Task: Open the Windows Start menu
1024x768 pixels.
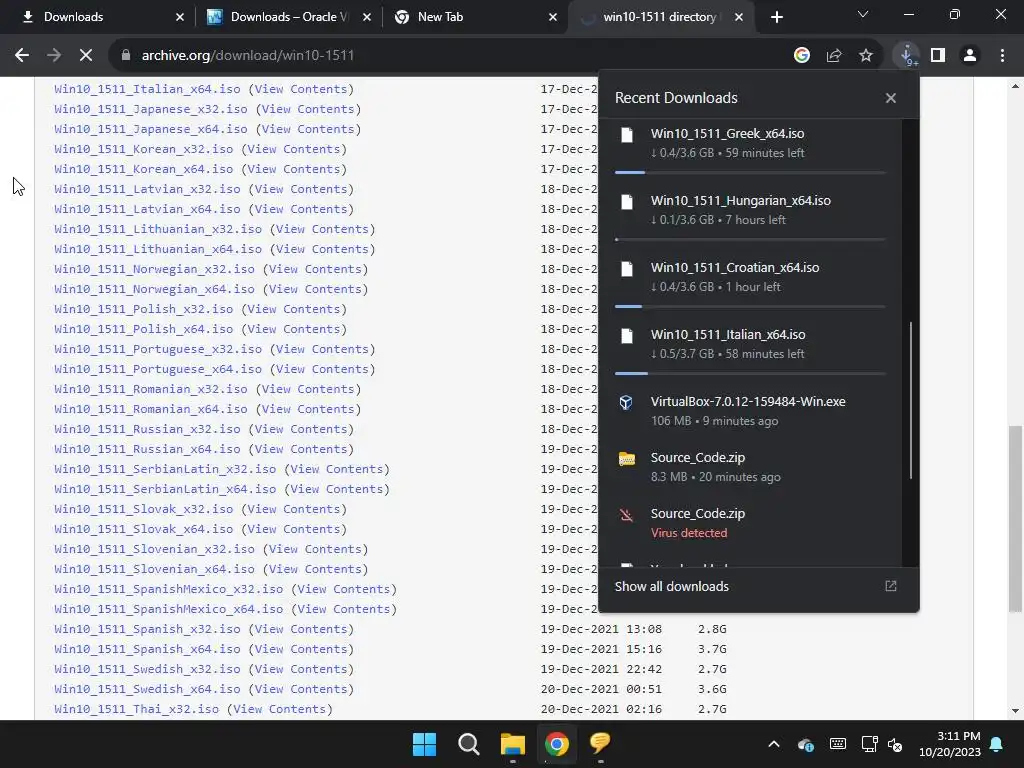Action: click(424, 744)
